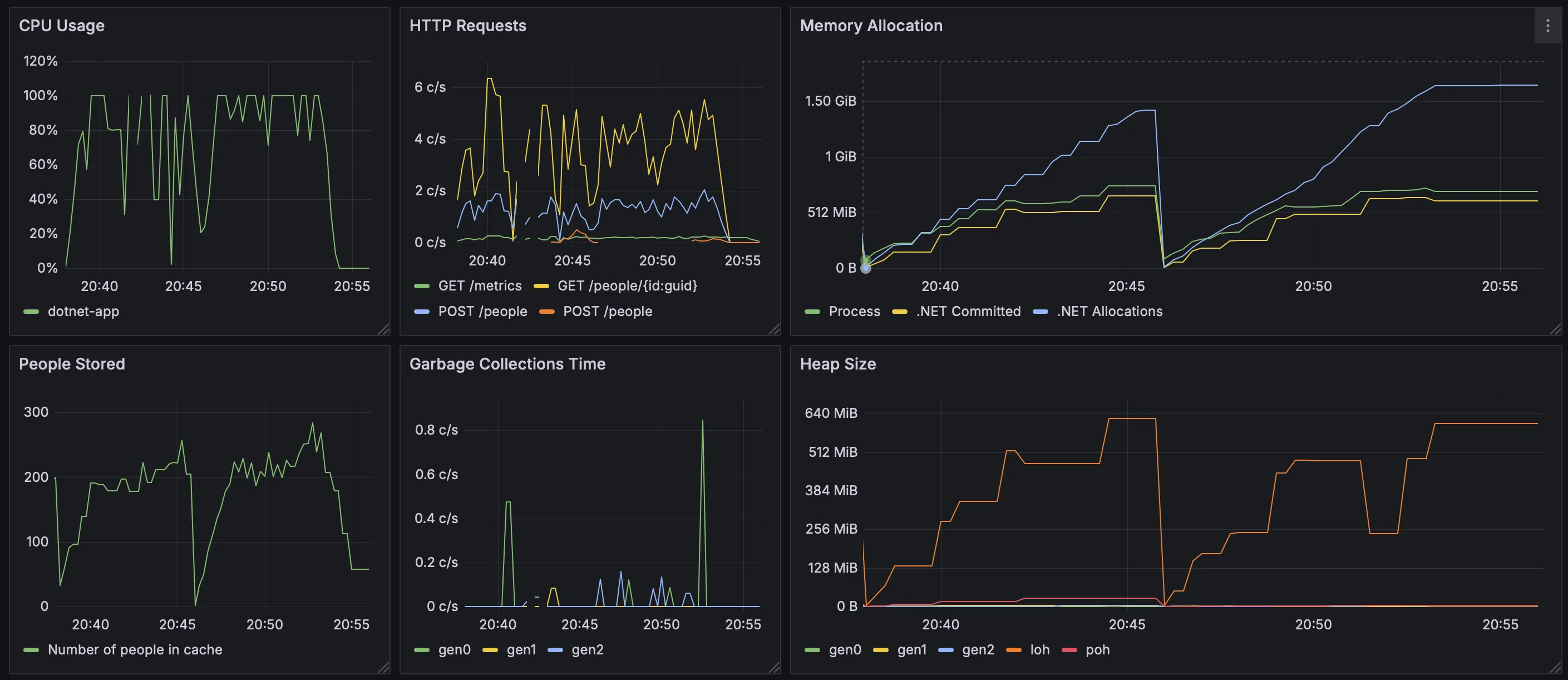Click the People Stored panel title
The image size is (1568, 680).
(x=72, y=363)
